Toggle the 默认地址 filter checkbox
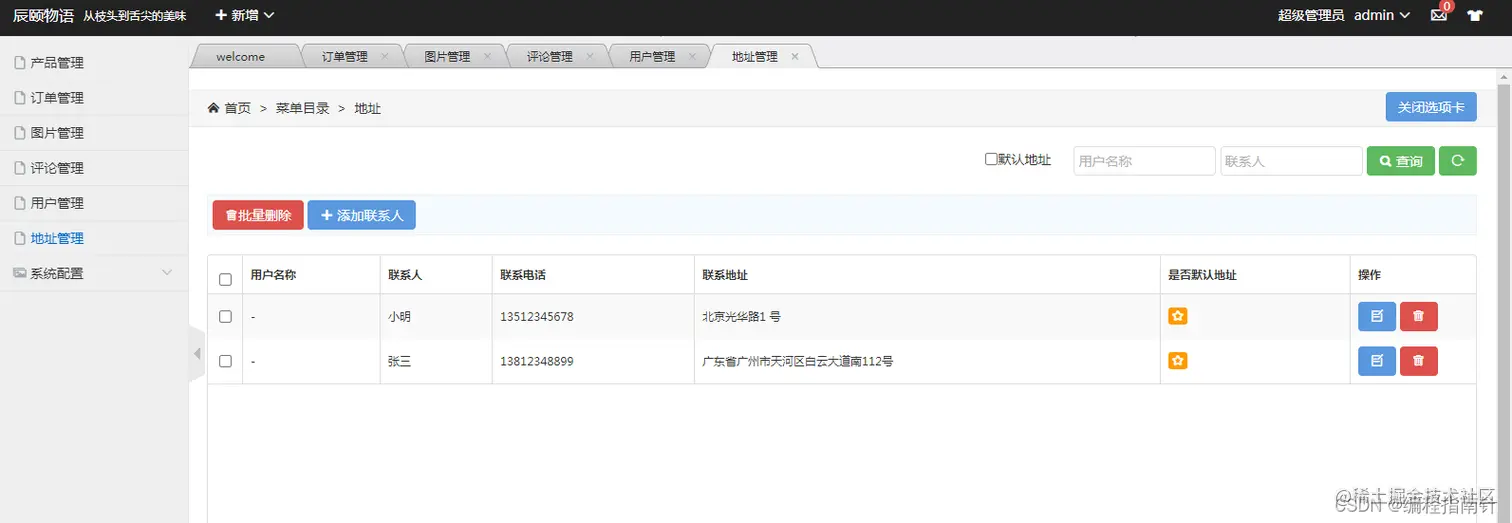Screen dimensions: 1512x523 (991, 159)
